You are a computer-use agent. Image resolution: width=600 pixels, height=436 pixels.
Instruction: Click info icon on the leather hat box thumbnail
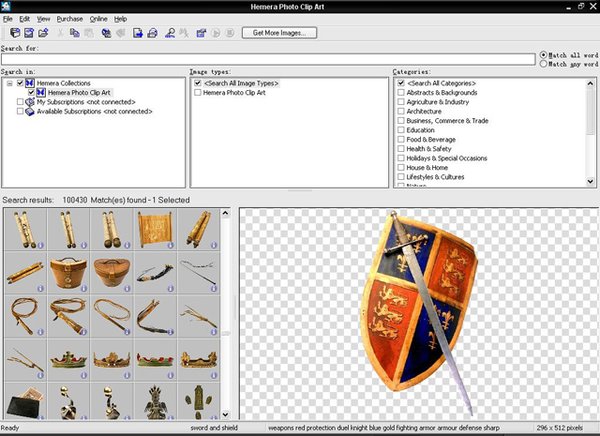point(84,289)
